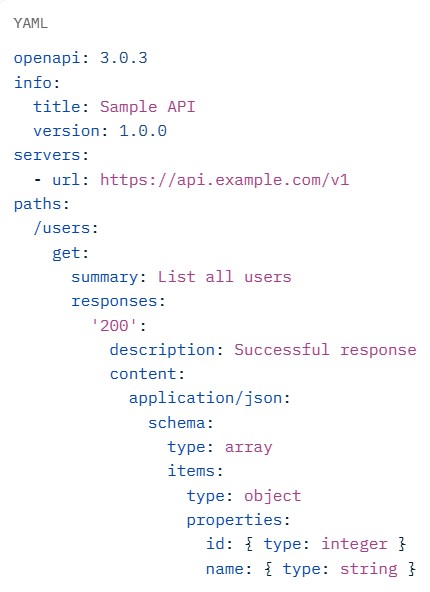This screenshot has width=430, height=592.
Task: Click the get method key
Action: coord(66,253)
